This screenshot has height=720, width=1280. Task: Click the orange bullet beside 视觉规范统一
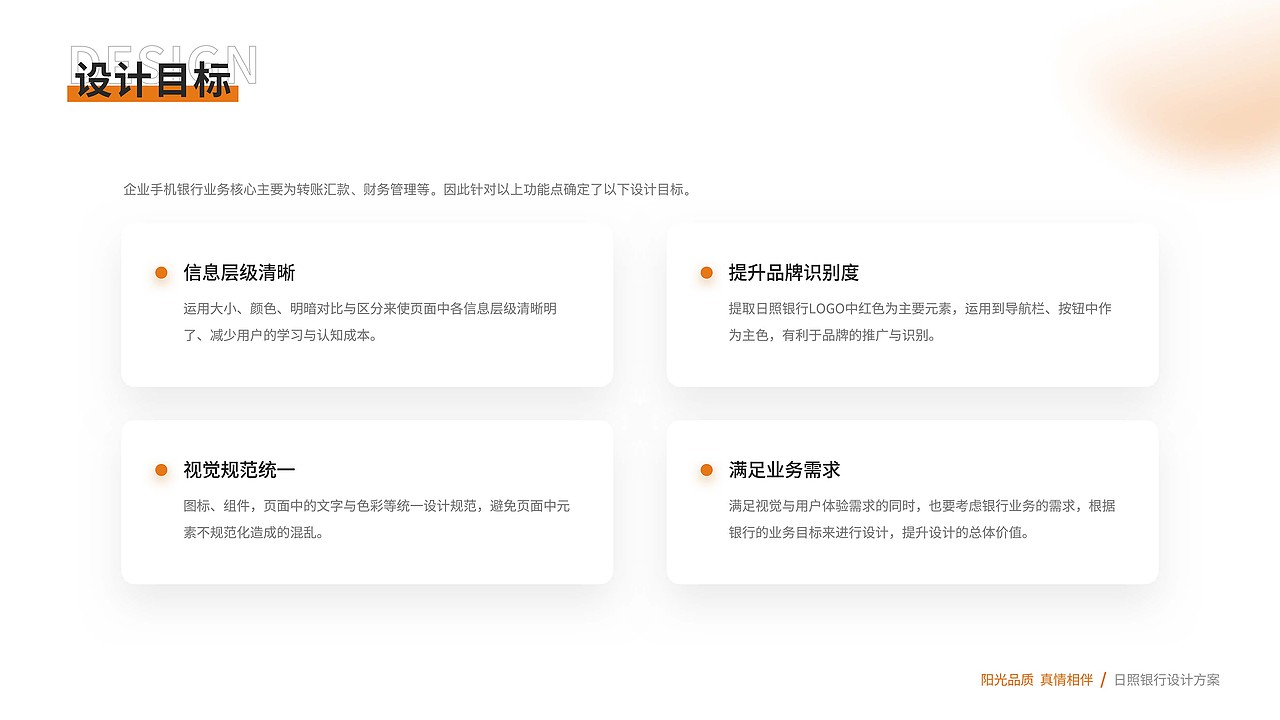click(160, 467)
